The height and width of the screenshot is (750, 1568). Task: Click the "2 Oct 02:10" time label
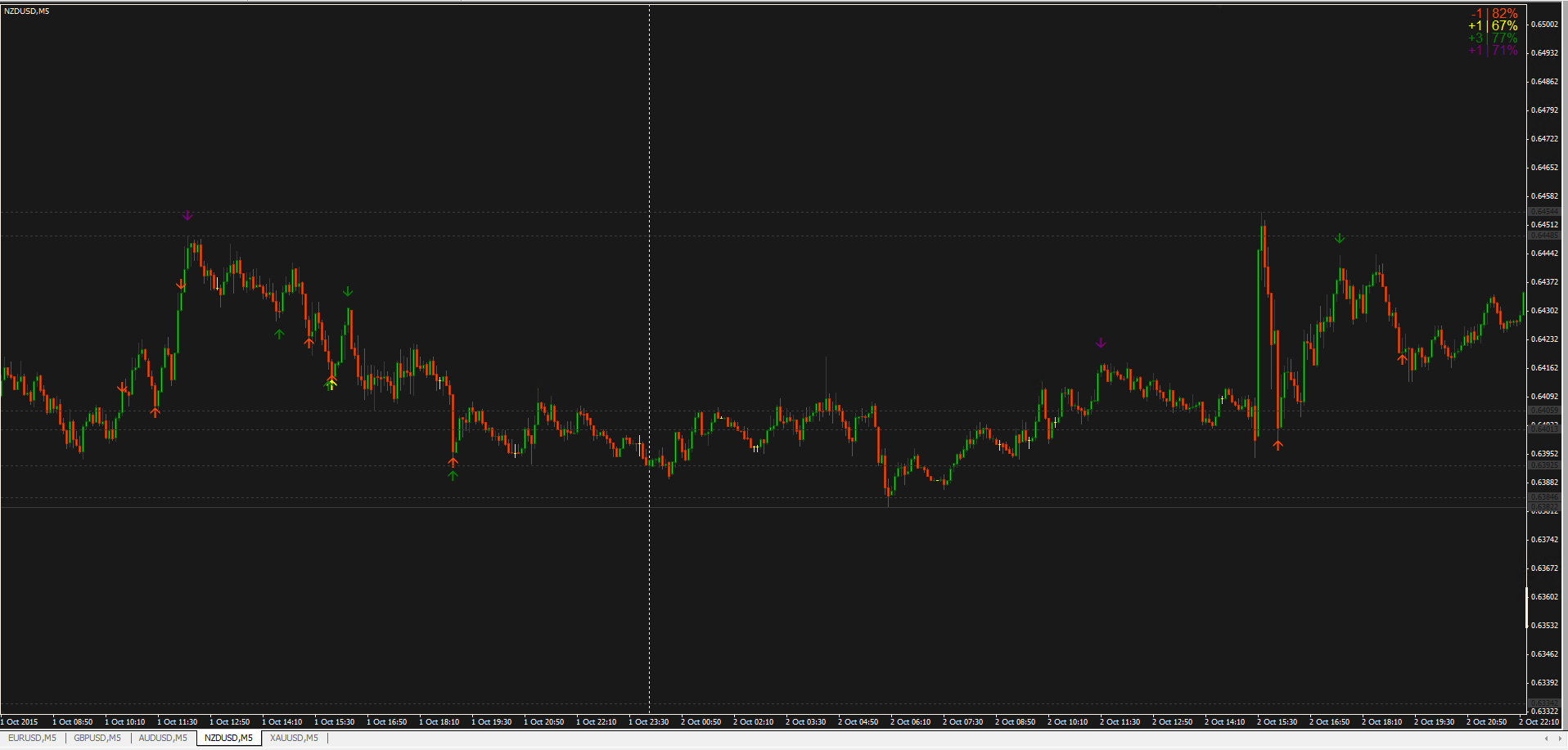pyautogui.click(x=754, y=722)
